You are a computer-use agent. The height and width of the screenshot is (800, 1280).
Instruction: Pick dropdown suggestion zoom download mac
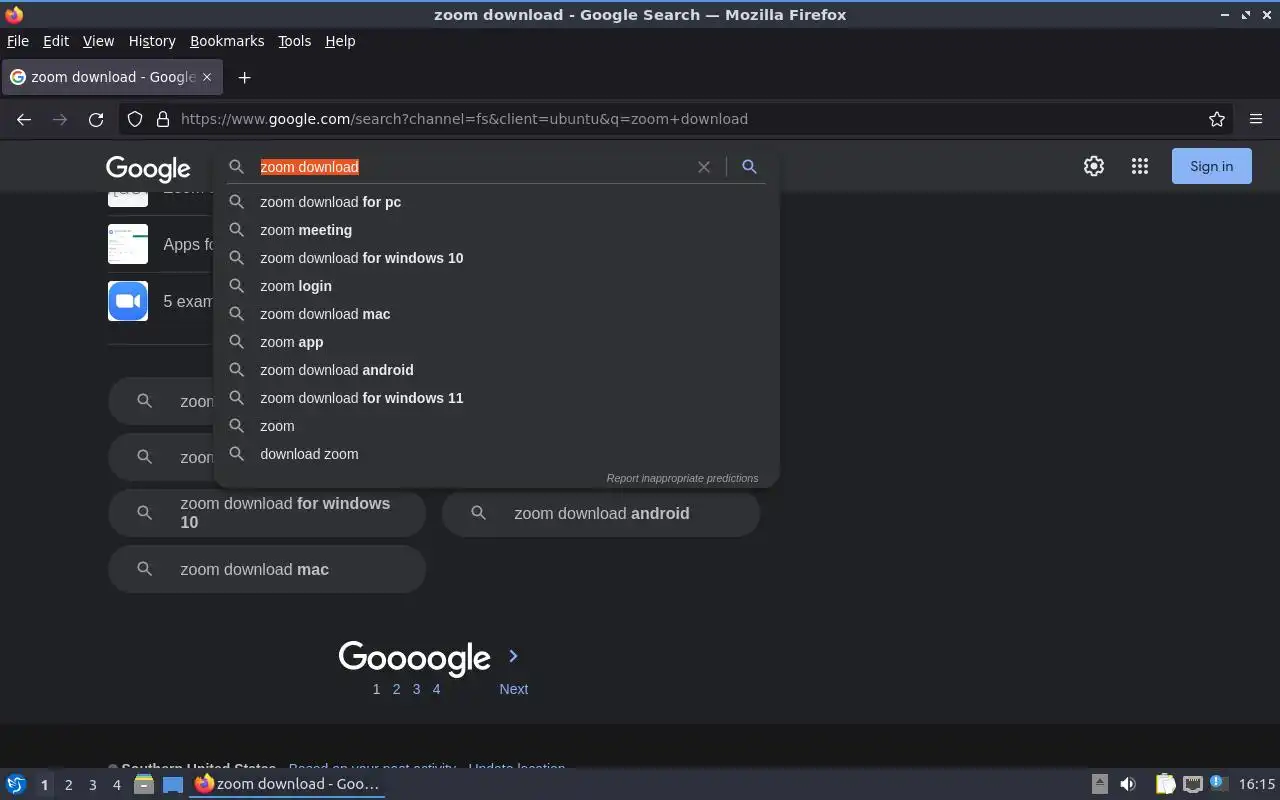click(x=496, y=314)
